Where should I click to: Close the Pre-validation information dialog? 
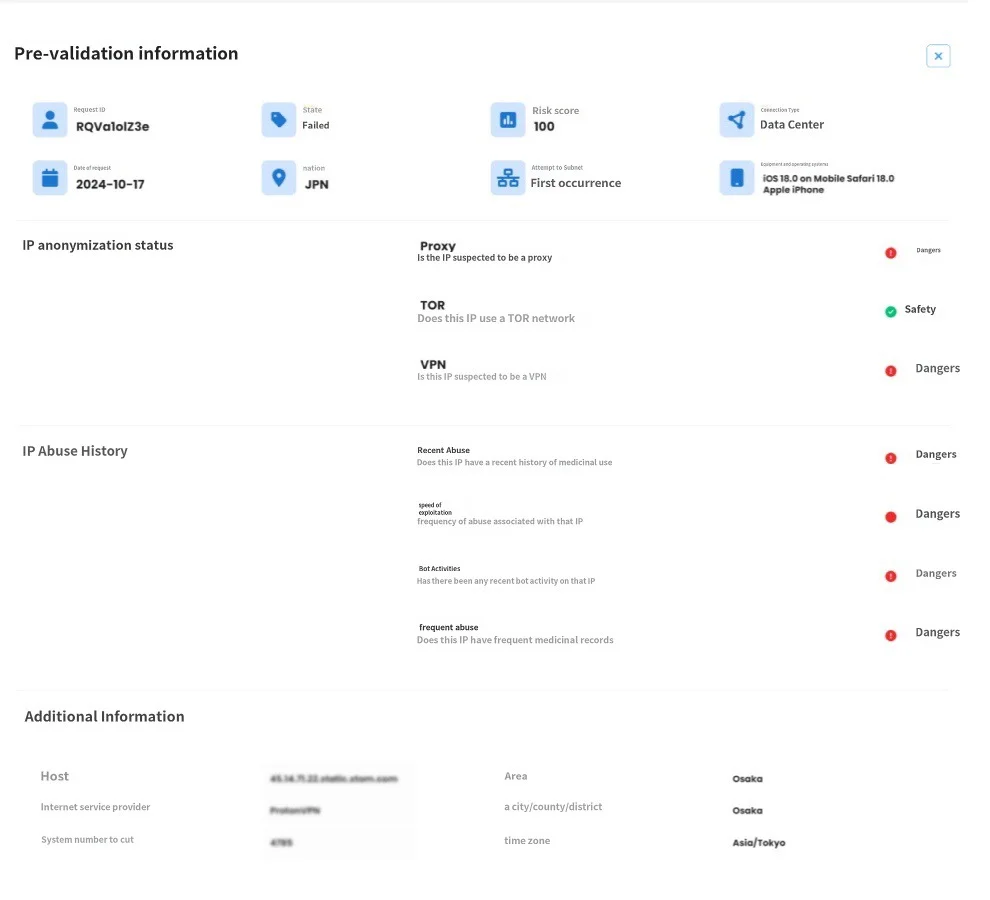tap(938, 56)
